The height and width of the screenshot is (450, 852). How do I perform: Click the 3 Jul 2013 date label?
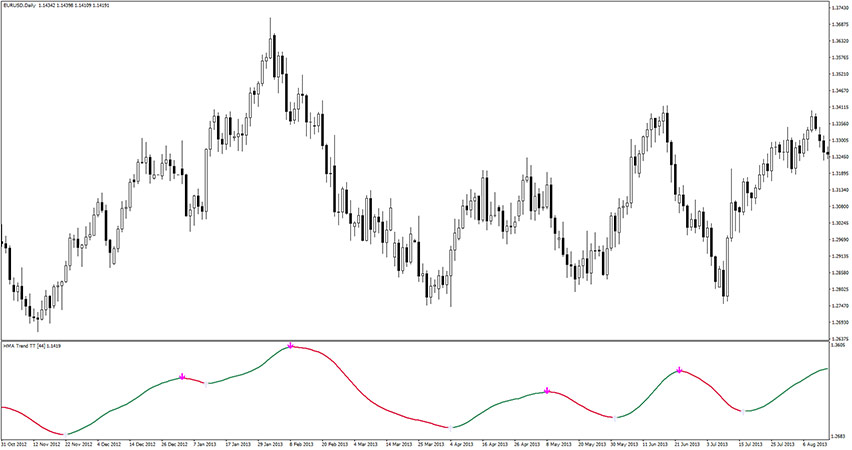click(x=719, y=444)
